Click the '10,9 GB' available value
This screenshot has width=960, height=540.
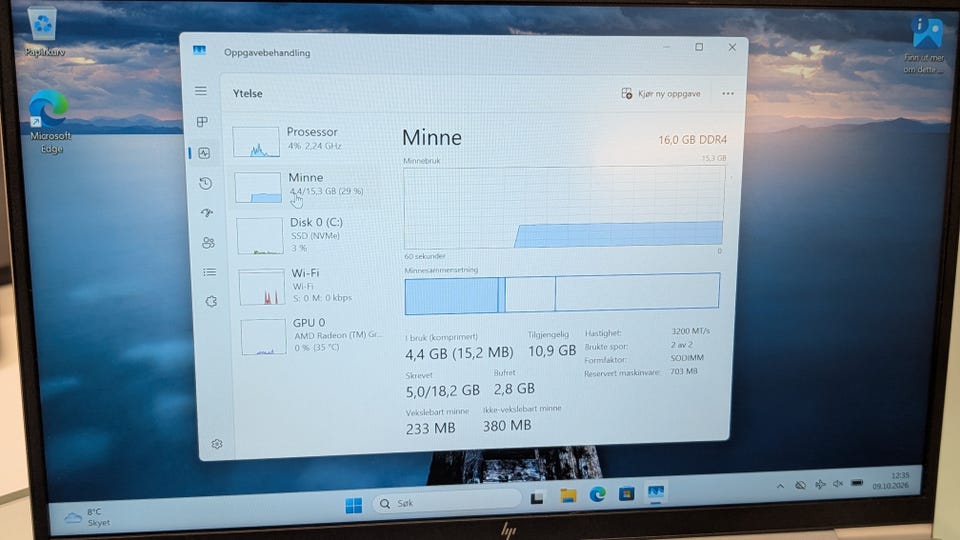[x=552, y=350]
